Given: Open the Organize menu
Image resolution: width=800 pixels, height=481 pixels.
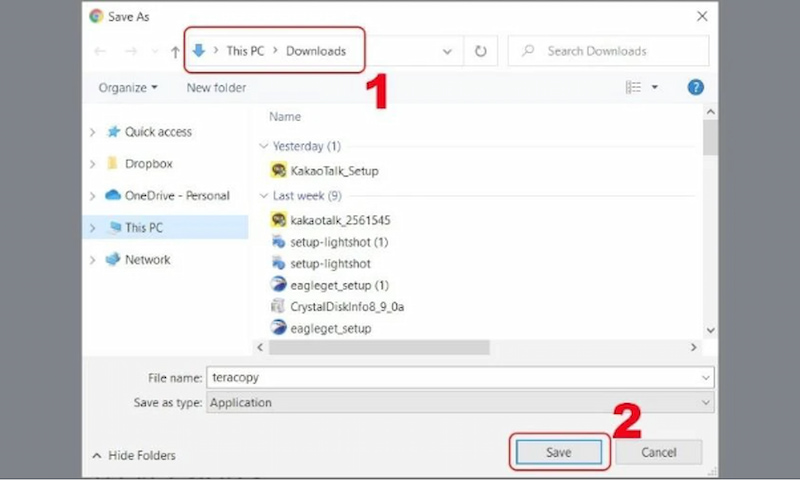Looking at the screenshot, I should click(x=128, y=88).
